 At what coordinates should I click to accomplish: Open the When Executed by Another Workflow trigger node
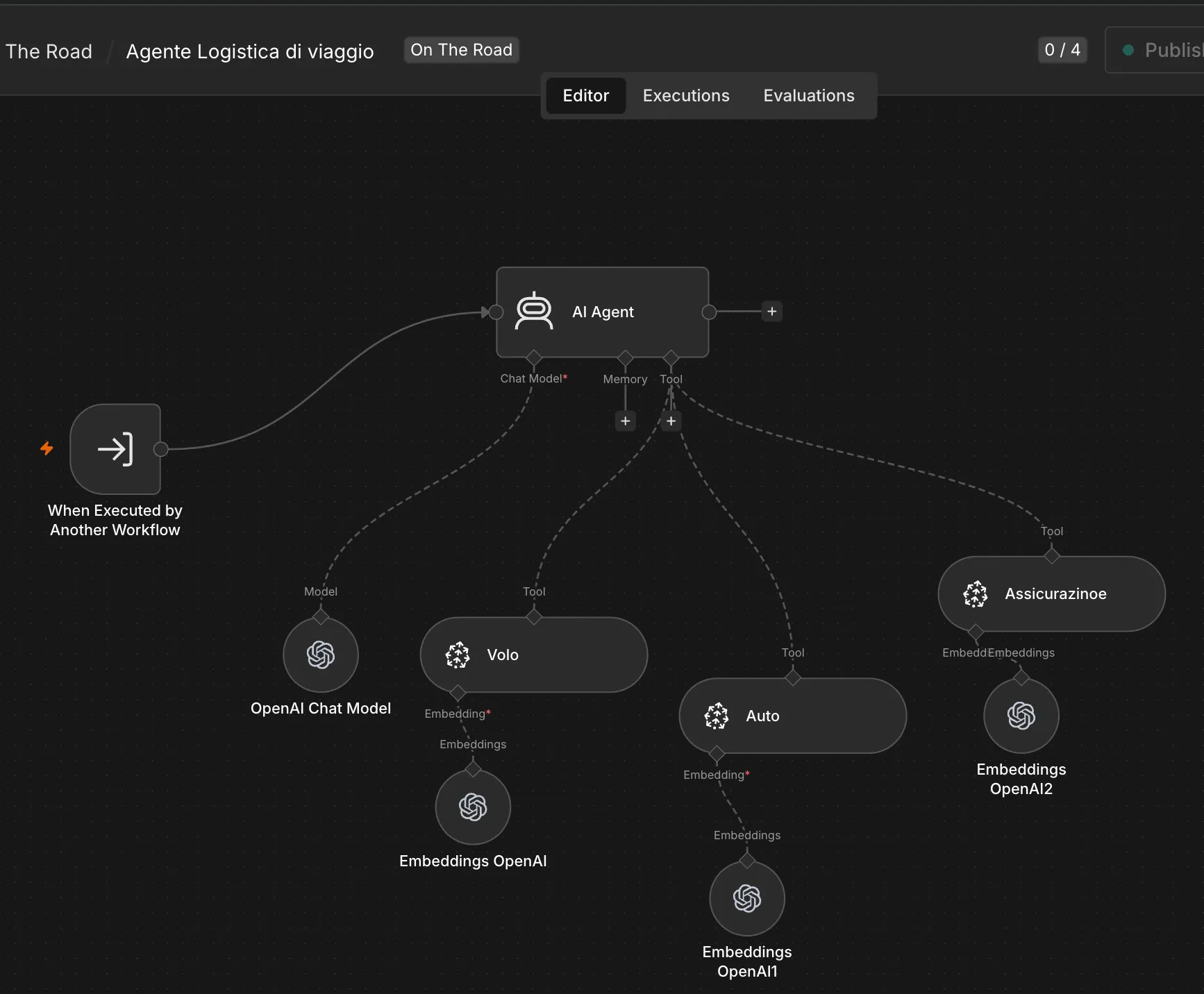click(115, 449)
